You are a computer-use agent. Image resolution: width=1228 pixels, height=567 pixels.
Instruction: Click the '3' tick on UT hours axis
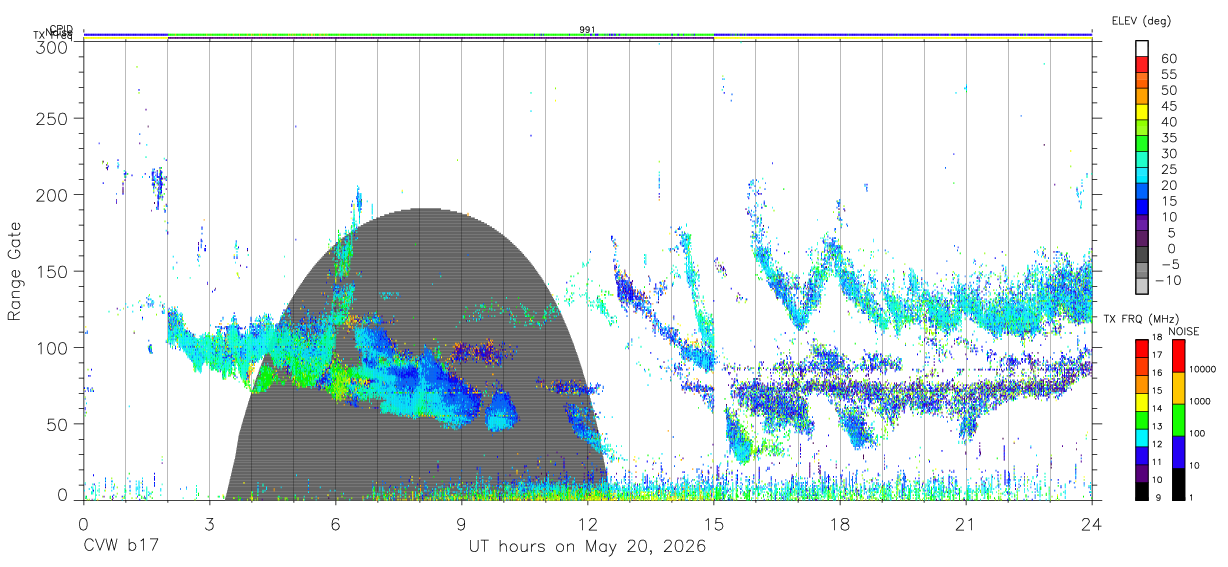point(210,523)
